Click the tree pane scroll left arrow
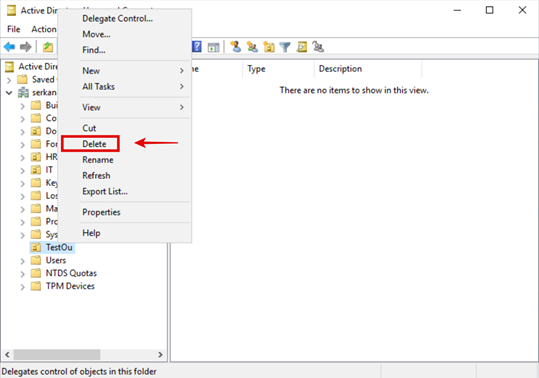The width and height of the screenshot is (539, 378). click(x=7, y=355)
